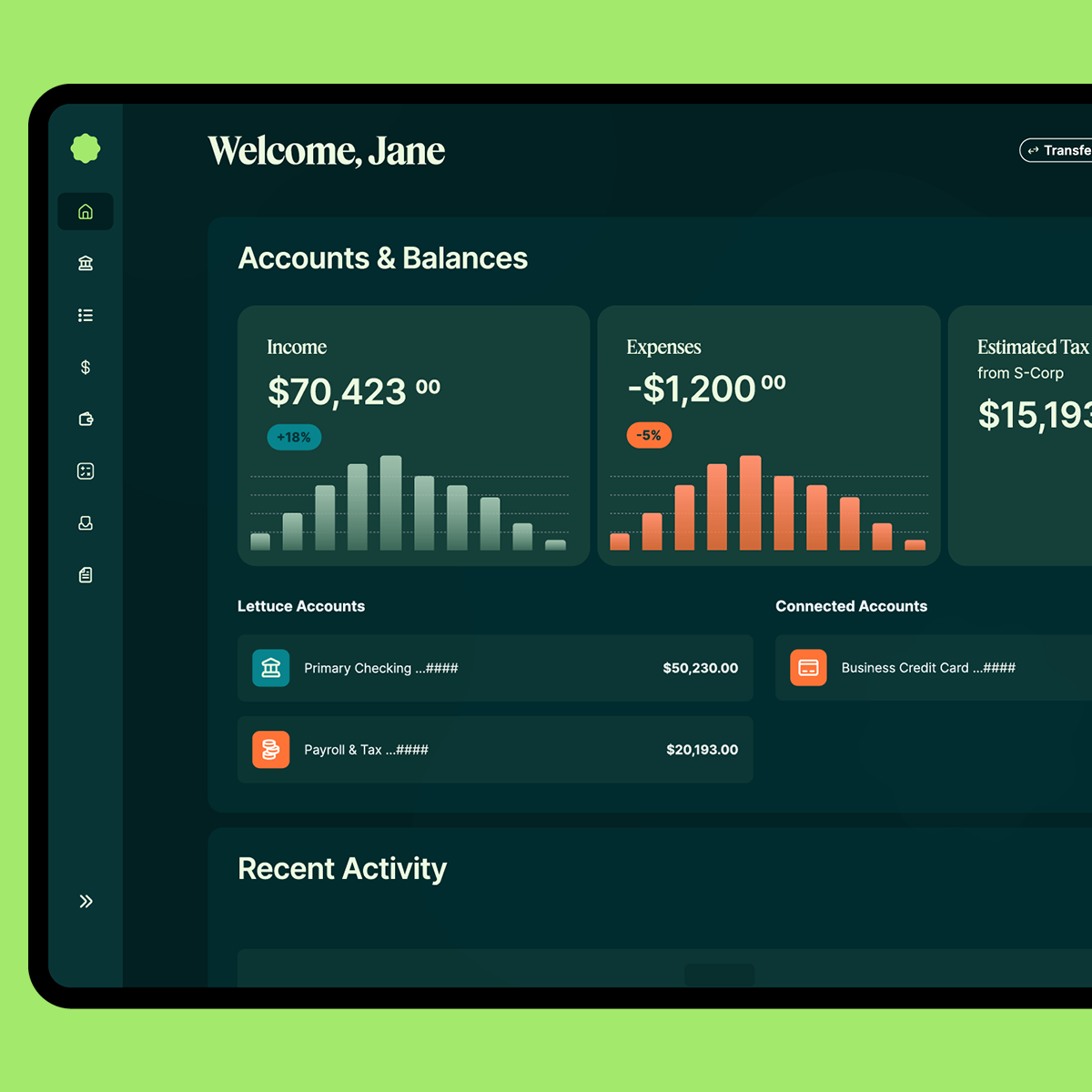
Task: Open the documents sidebar icon
Action: (x=86, y=574)
